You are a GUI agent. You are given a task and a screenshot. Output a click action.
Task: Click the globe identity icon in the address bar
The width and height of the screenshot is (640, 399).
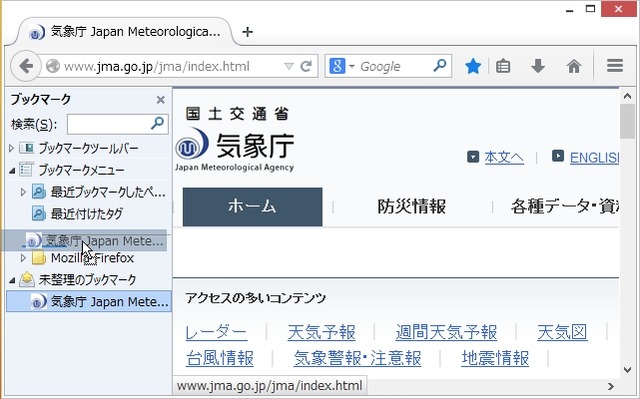tap(53, 66)
